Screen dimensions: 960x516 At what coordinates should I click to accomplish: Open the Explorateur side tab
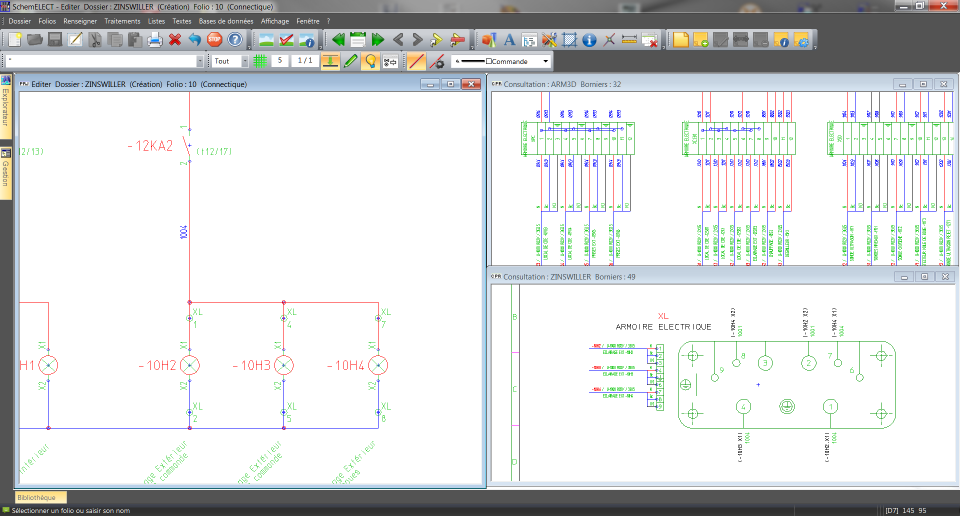click(x=6, y=108)
